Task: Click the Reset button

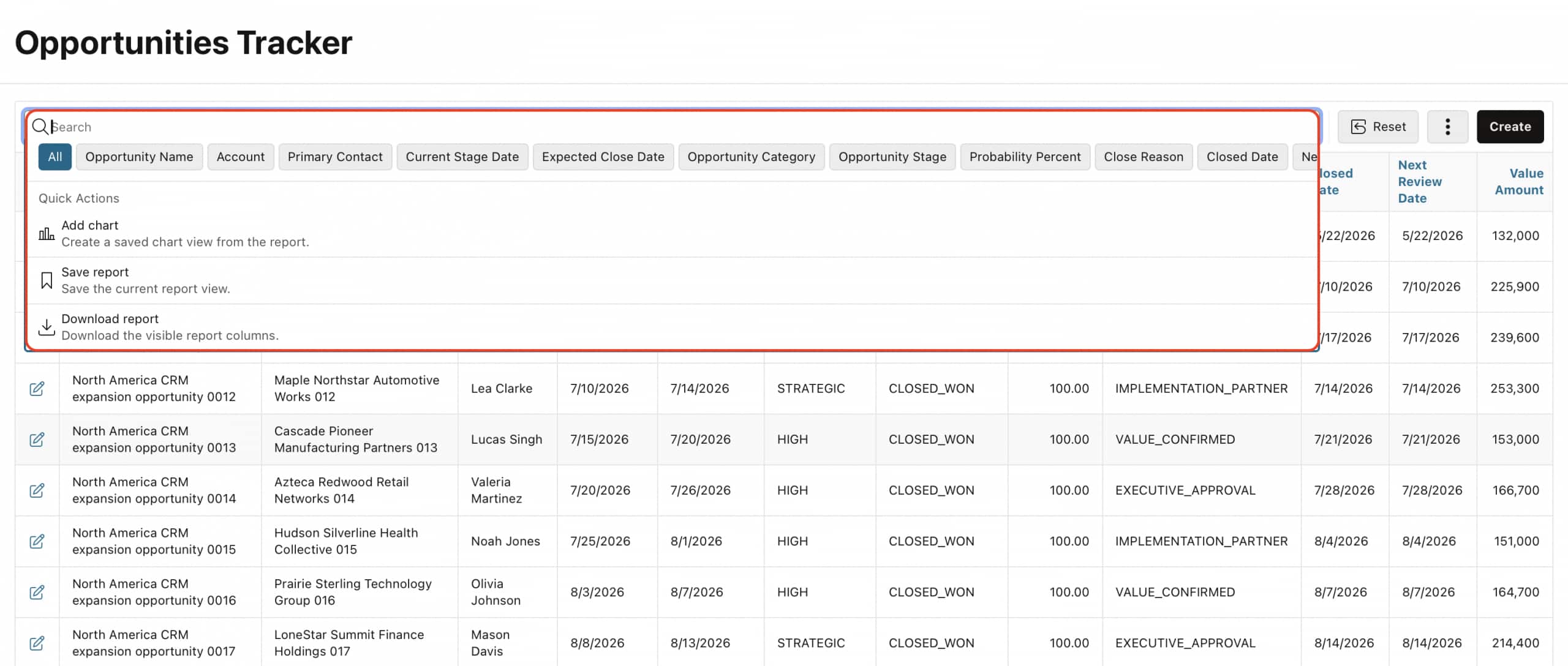Action: tap(1378, 127)
